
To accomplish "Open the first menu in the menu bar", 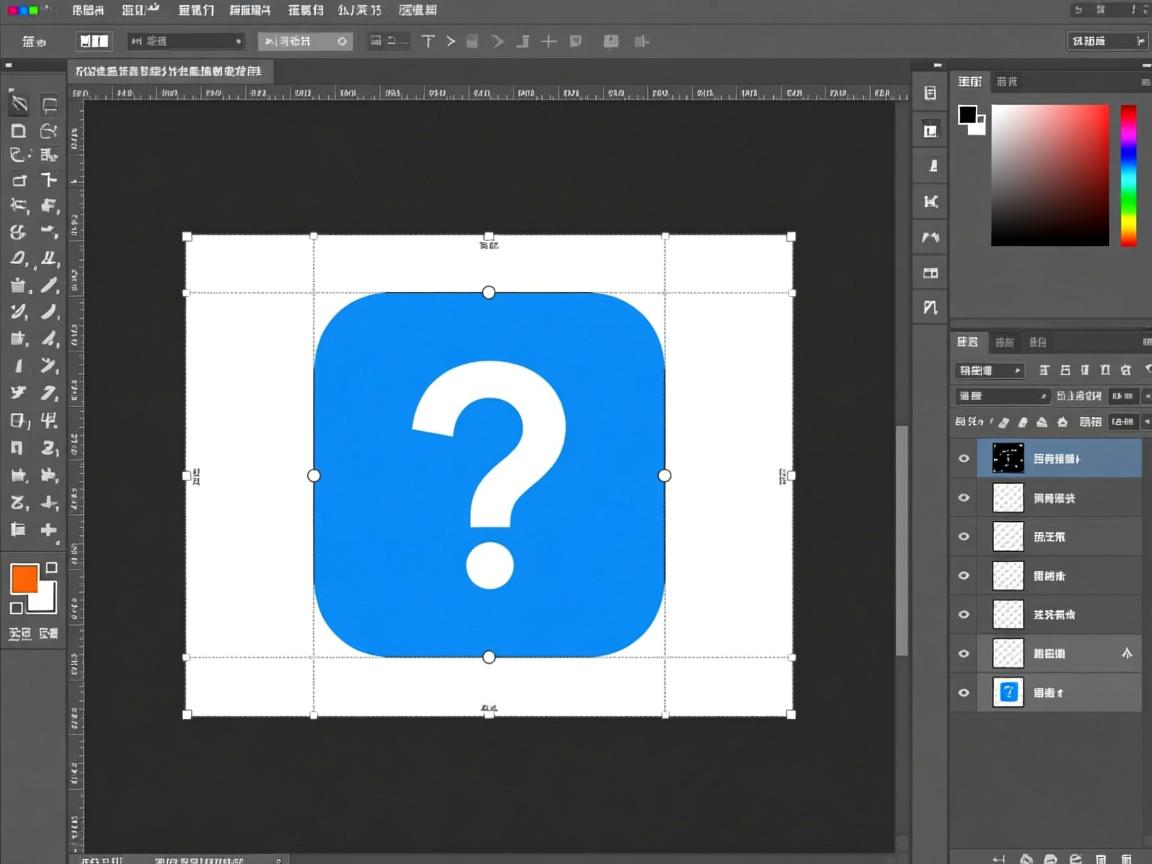I will (87, 10).
